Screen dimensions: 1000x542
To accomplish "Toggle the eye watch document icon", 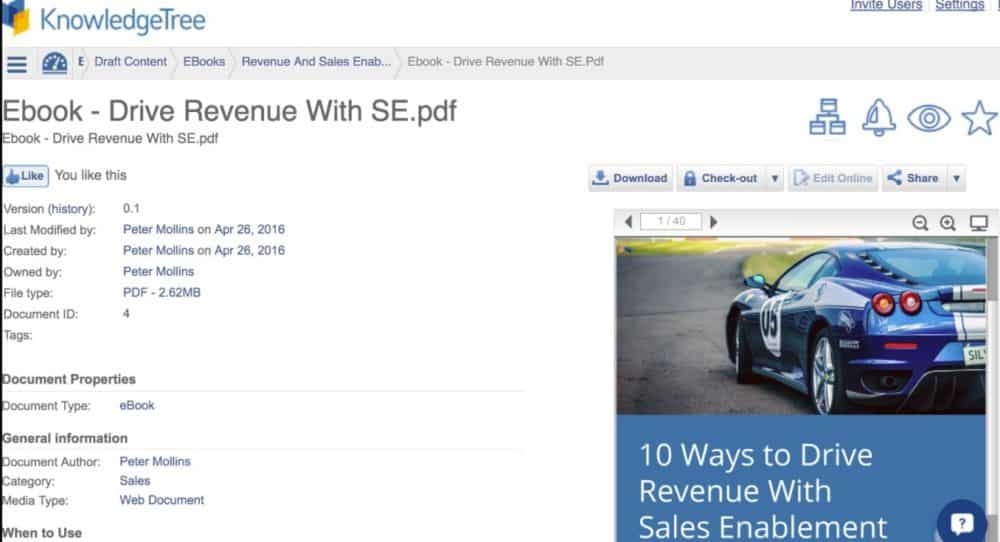I will pos(928,118).
